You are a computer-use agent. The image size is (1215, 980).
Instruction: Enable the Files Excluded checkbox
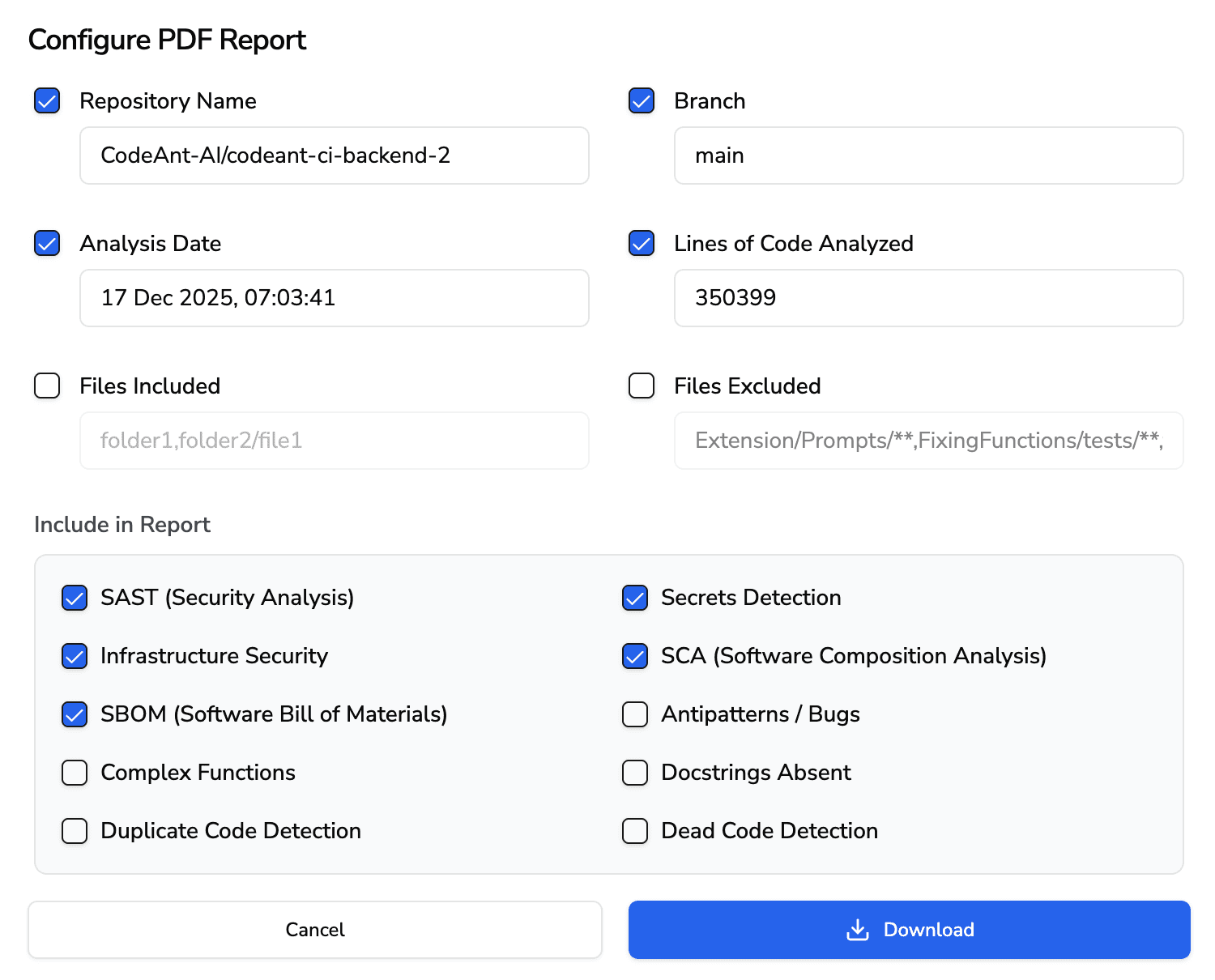[x=641, y=386]
